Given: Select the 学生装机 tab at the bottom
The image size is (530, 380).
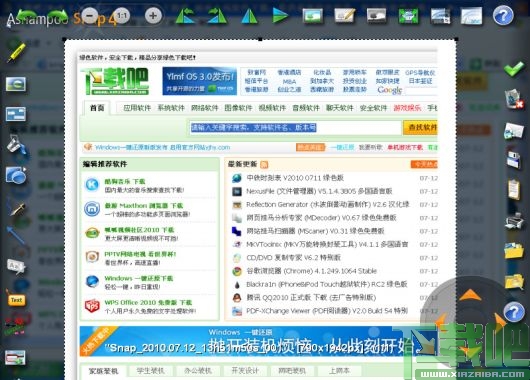Looking at the screenshot, I should [x=150, y=371].
